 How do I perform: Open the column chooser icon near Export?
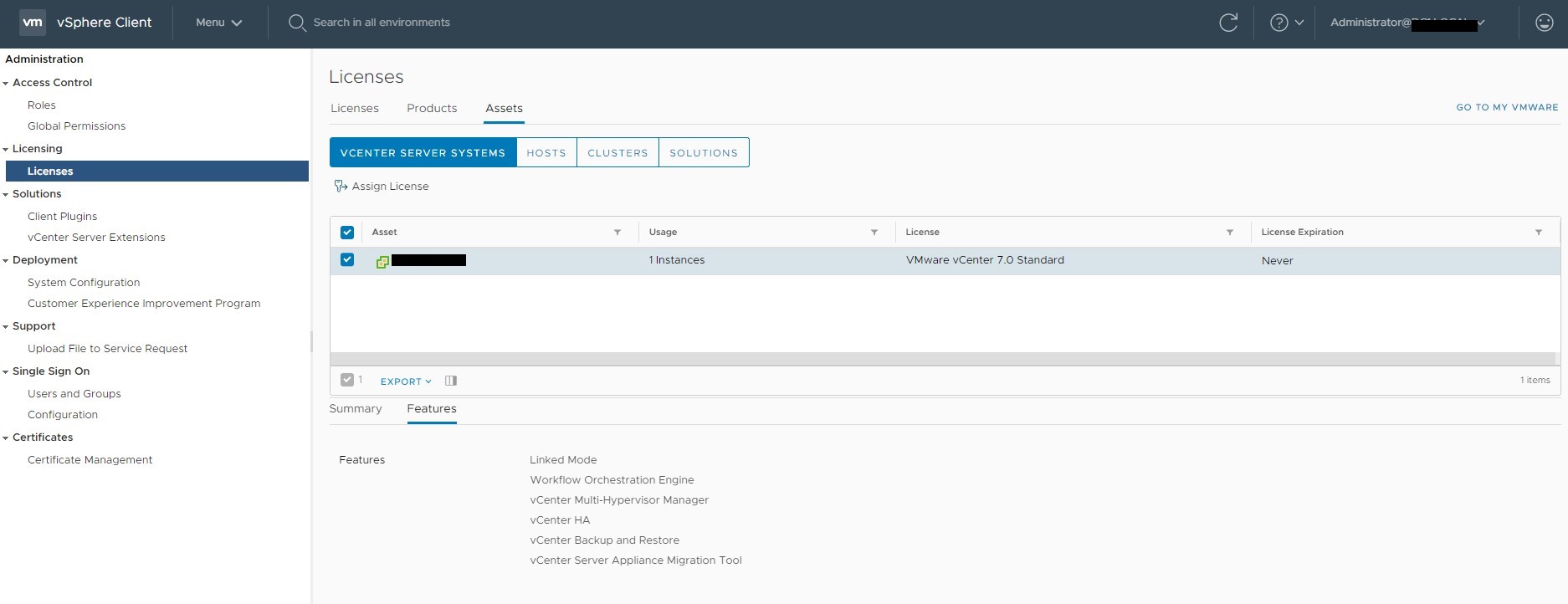451,381
